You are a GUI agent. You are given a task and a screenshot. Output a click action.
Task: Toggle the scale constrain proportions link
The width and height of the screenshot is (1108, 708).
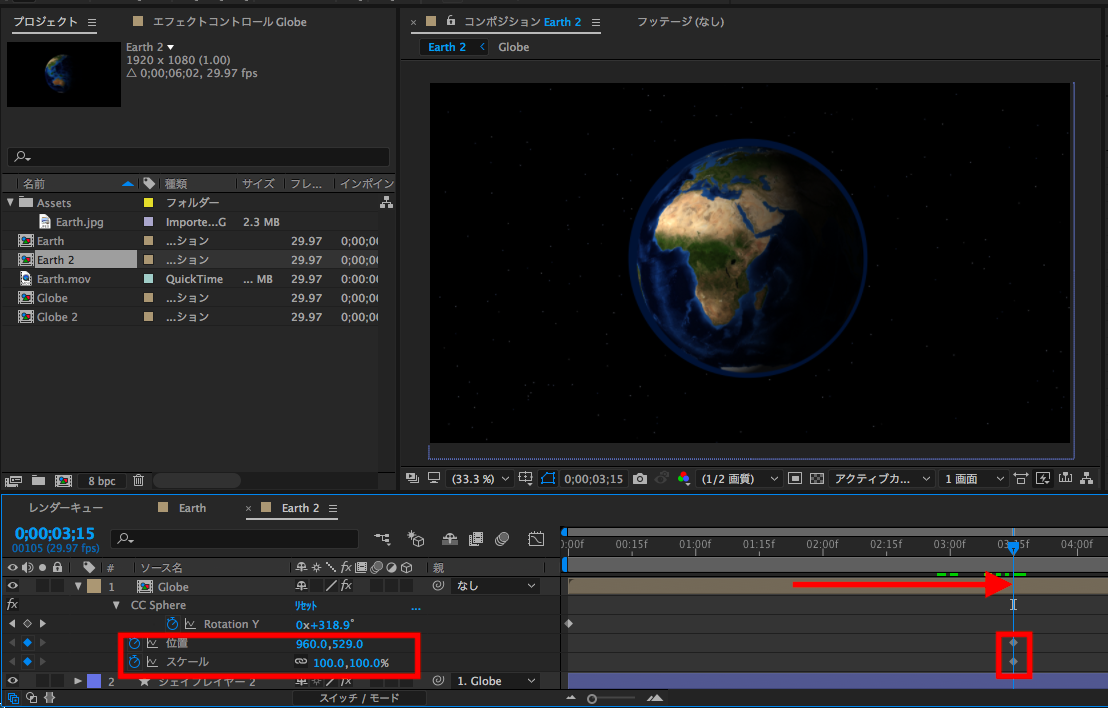point(300,662)
